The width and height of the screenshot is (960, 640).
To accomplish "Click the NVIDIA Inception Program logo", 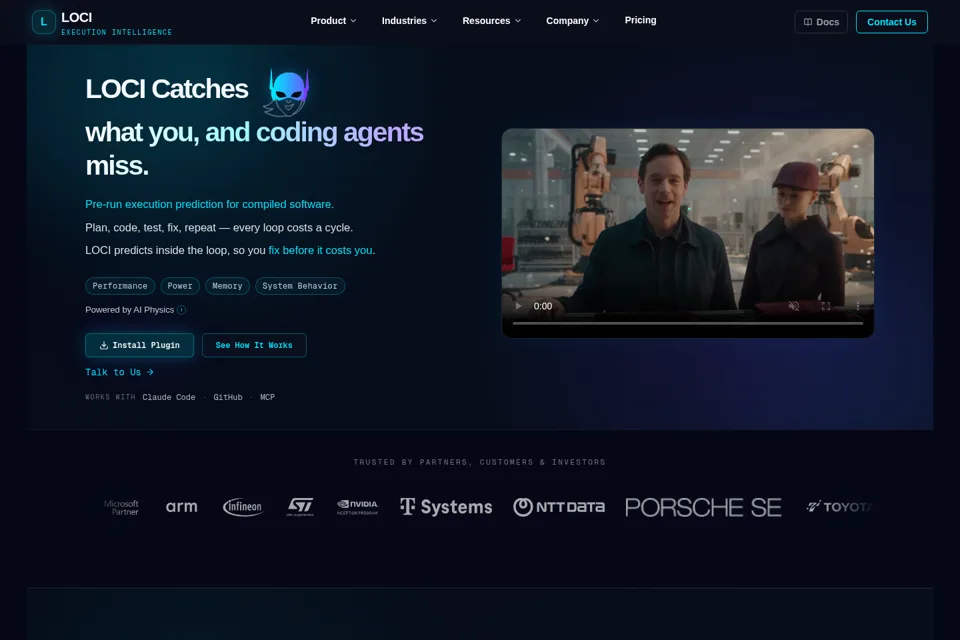I will pos(358,507).
